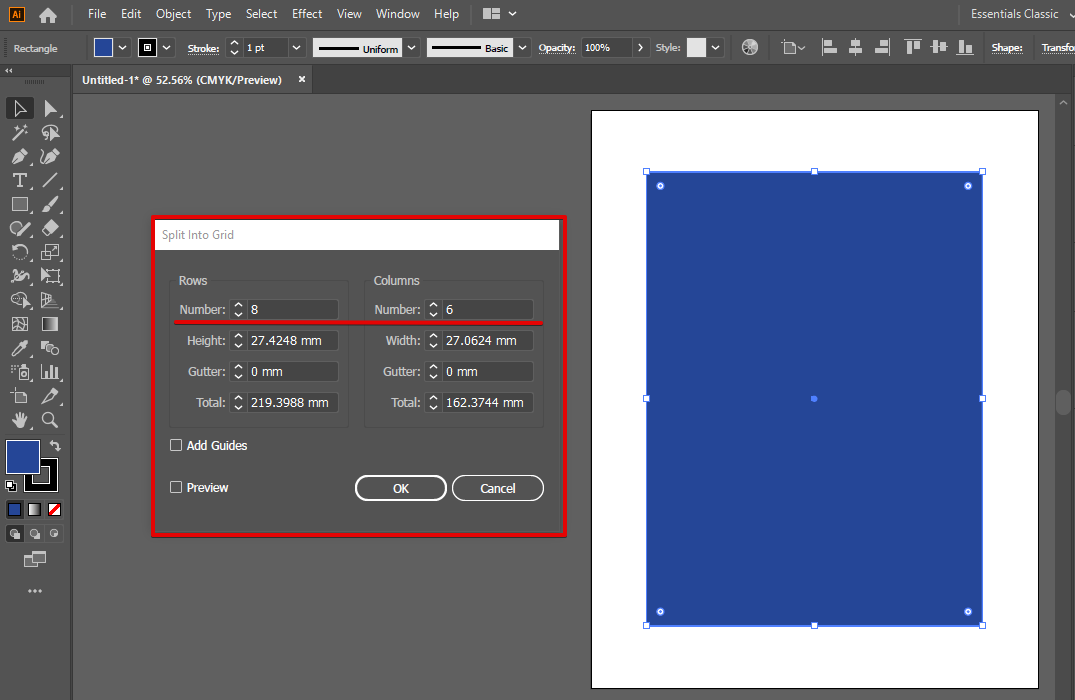The image size is (1075, 700).
Task: Enable the Add Guides checkbox
Action: point(176,445)
